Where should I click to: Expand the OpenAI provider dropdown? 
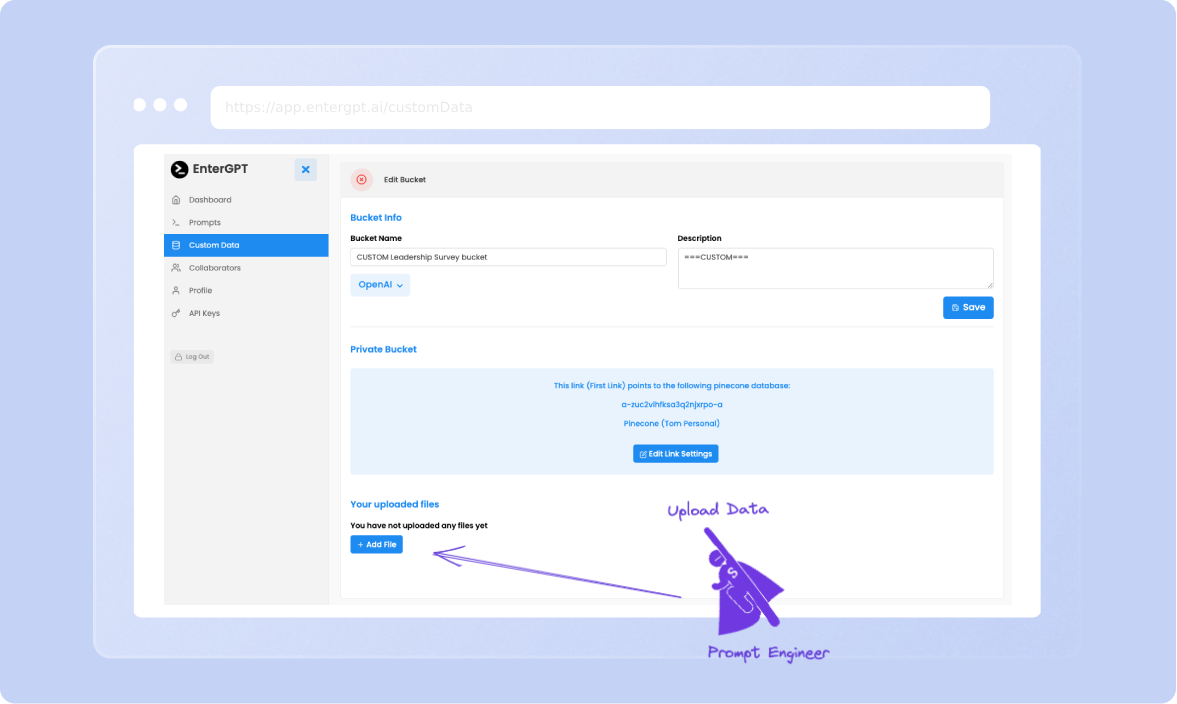coord(380,285)
